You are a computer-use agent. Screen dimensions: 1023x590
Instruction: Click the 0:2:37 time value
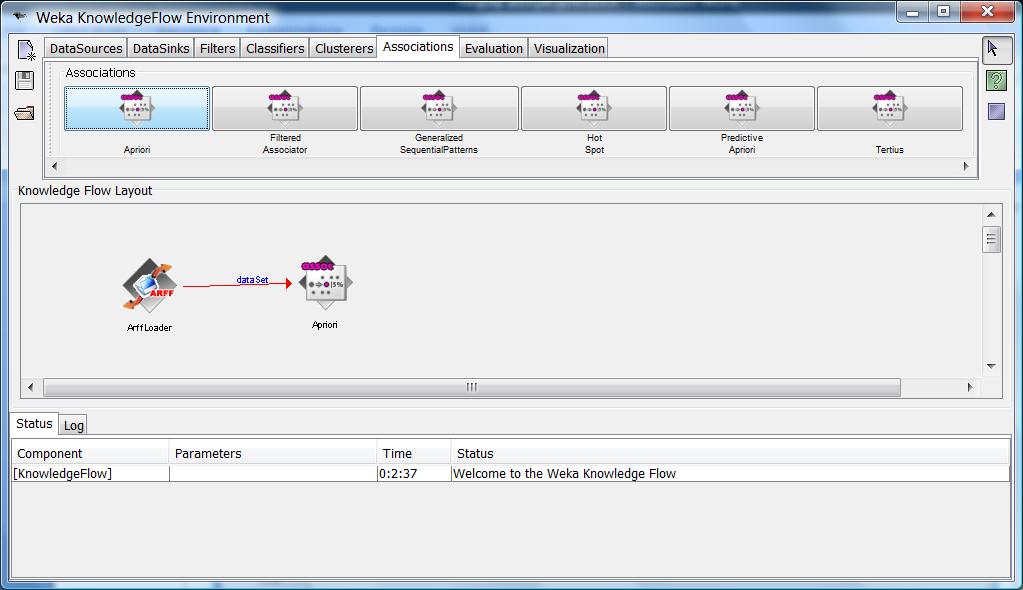[398, 473]
